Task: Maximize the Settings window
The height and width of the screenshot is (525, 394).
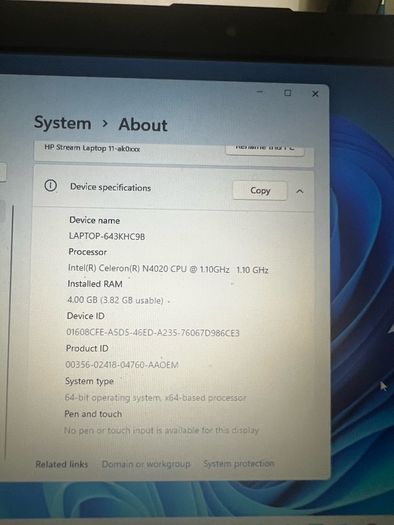Action: pos(288,93)
